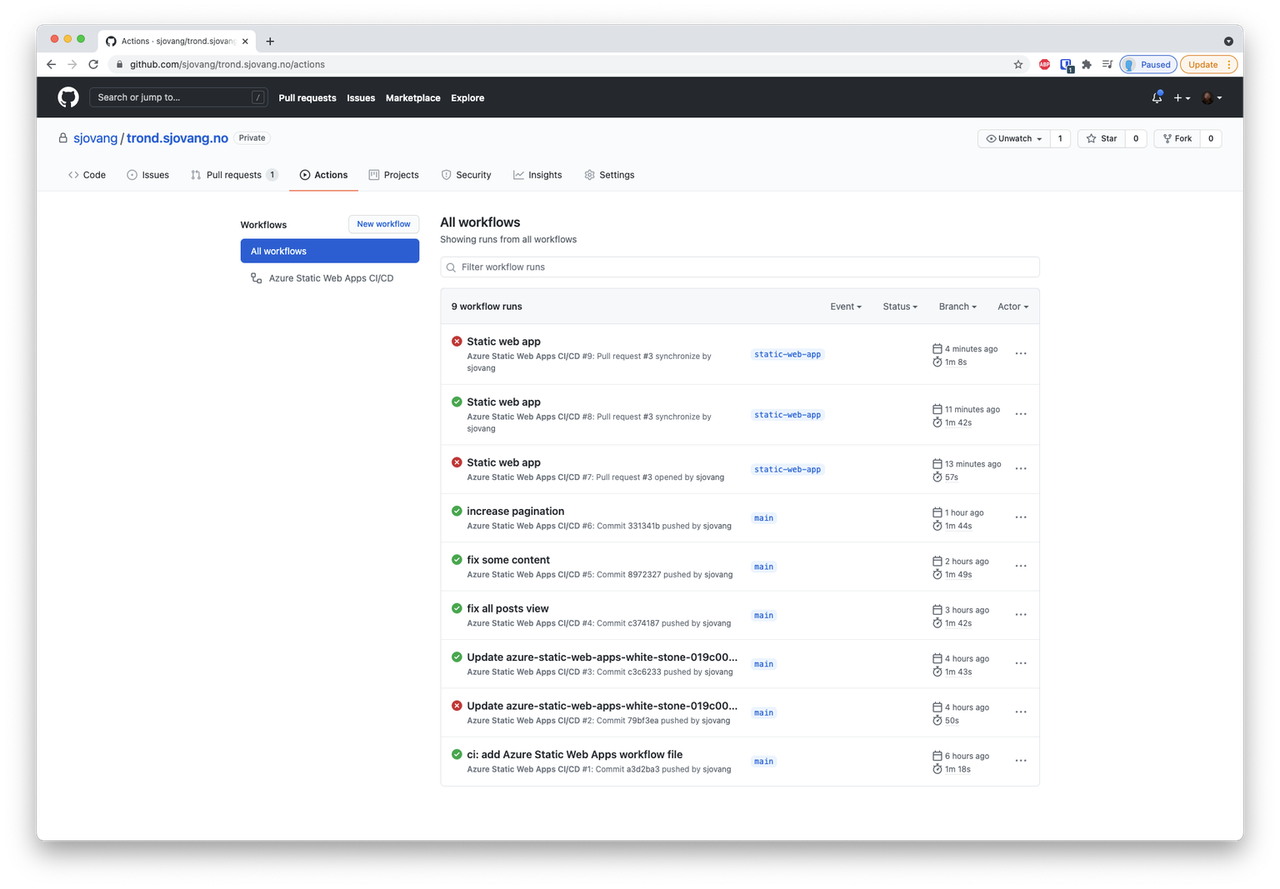1280x889 pixels.
Task: Open notifications via the bell icon
Action: (x=1157, y=97)
